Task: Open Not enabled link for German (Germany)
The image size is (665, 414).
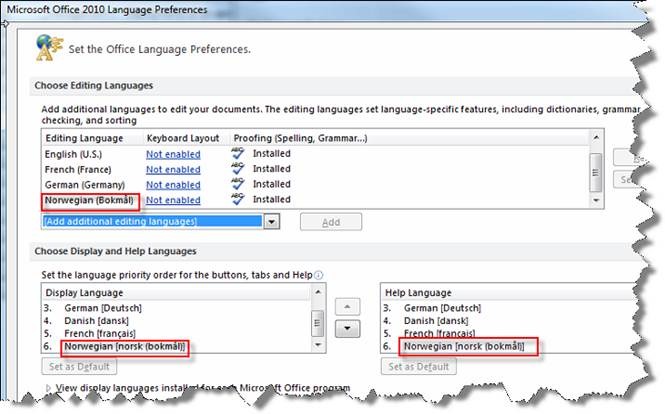Action: coord(173,185)
